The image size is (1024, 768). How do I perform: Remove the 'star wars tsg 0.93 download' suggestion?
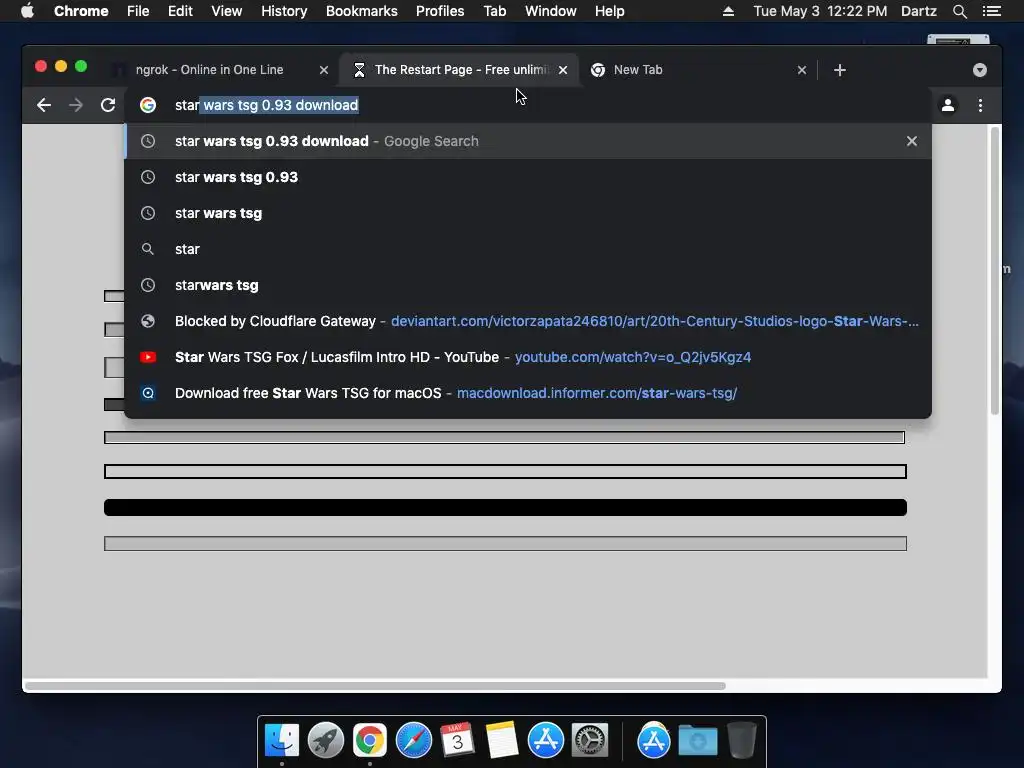[x=912, y=141]
